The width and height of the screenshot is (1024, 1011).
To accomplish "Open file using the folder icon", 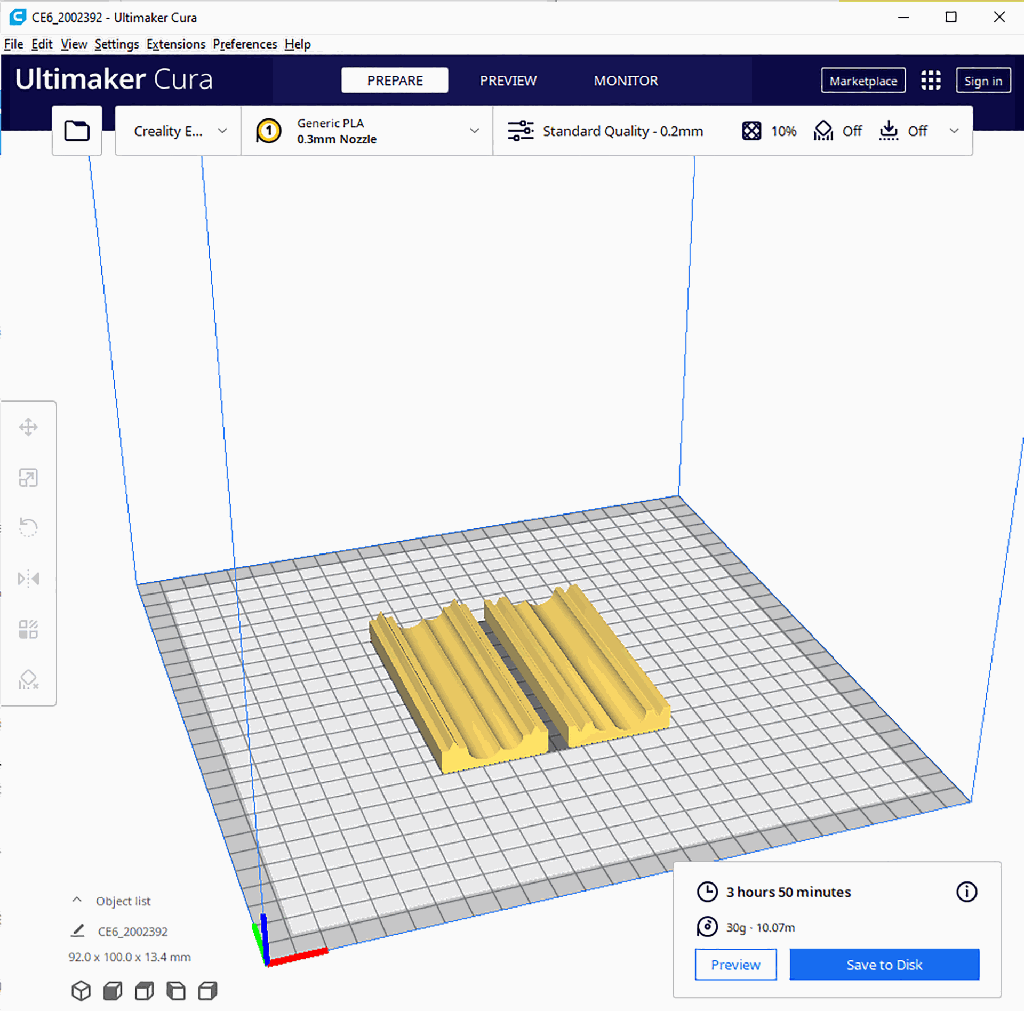I will pyautogui.click(x=77, y=131).
